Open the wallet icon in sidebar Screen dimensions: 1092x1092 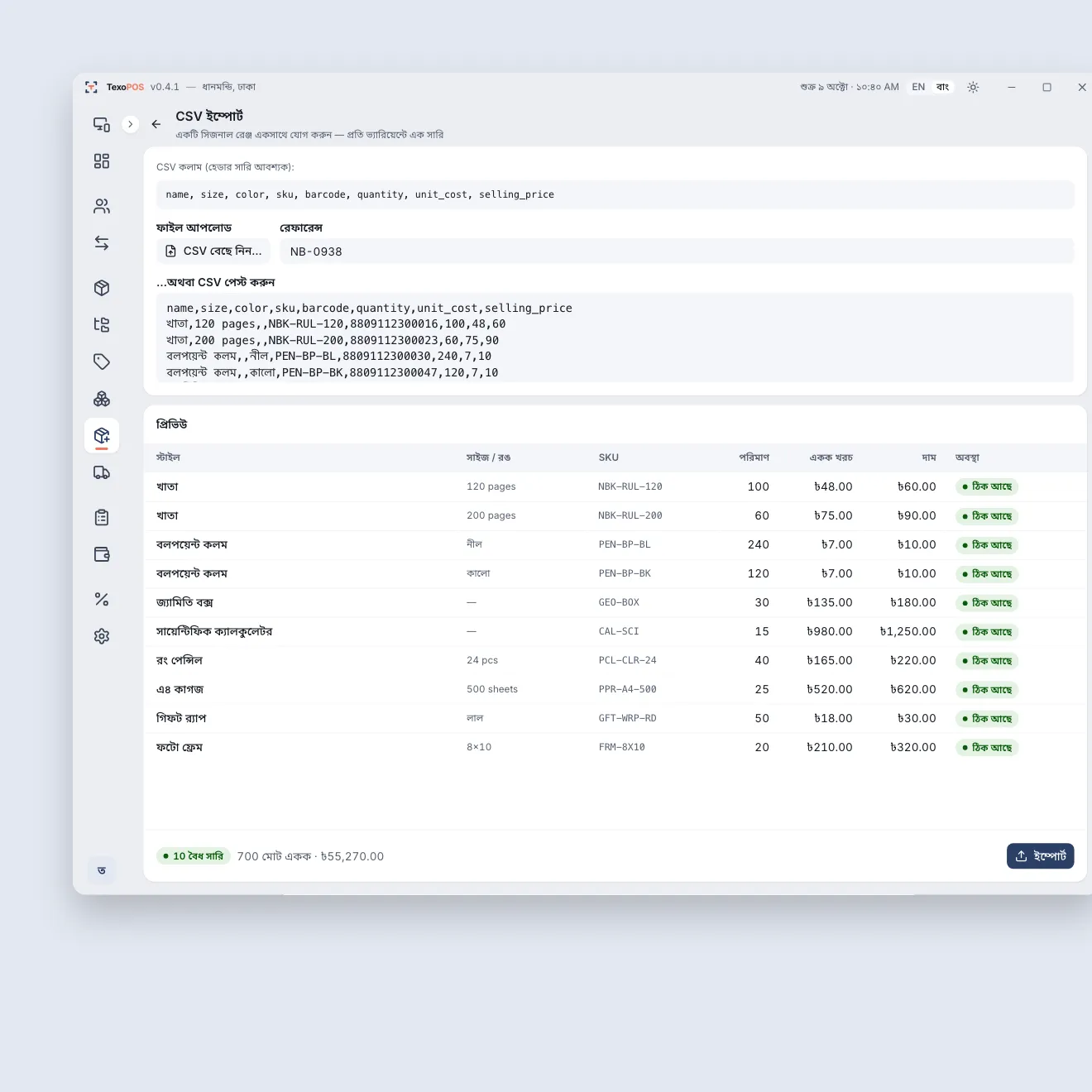(x=102, y=554)
